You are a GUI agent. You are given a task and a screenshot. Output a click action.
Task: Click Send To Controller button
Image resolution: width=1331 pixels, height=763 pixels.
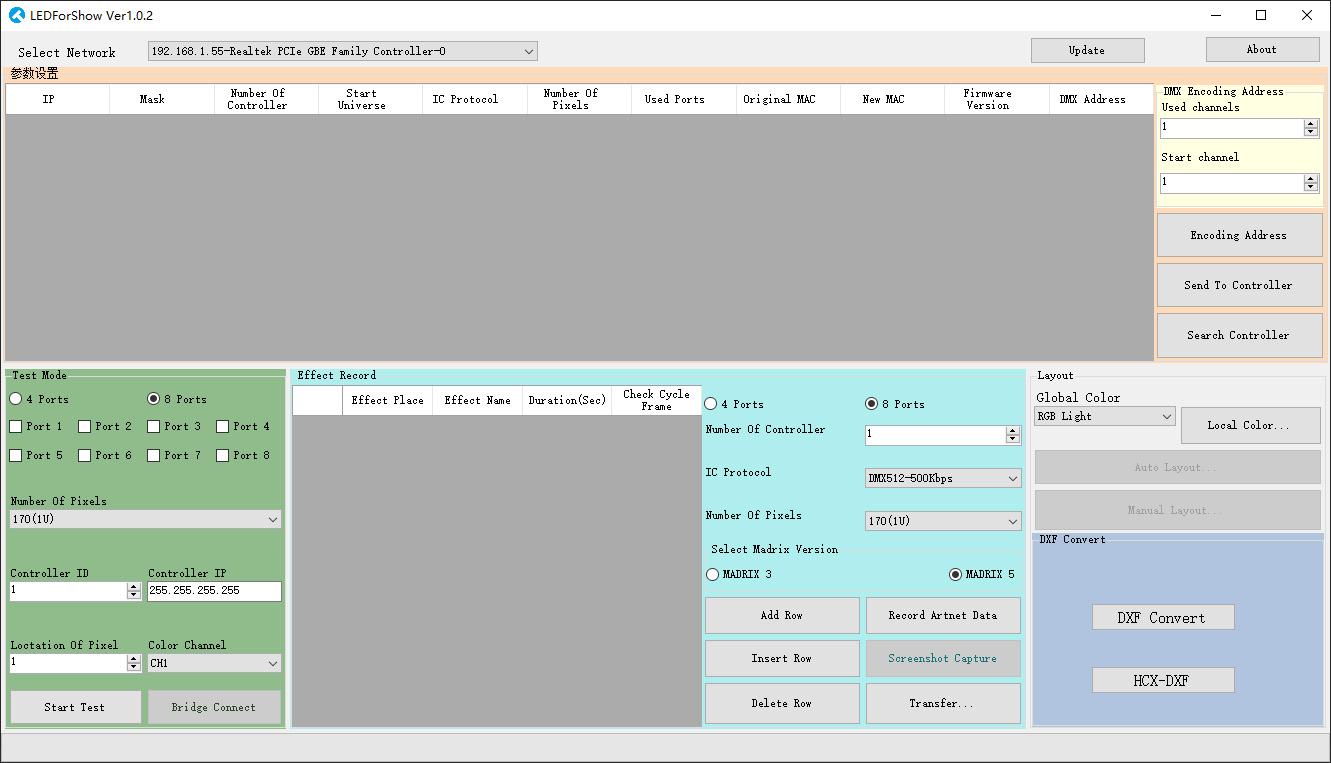(x=1239, y=285)
